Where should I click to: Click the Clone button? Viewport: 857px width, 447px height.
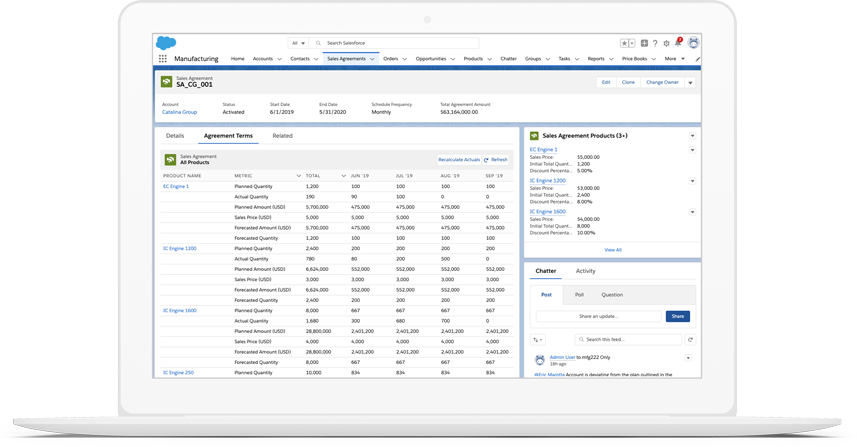628,83
